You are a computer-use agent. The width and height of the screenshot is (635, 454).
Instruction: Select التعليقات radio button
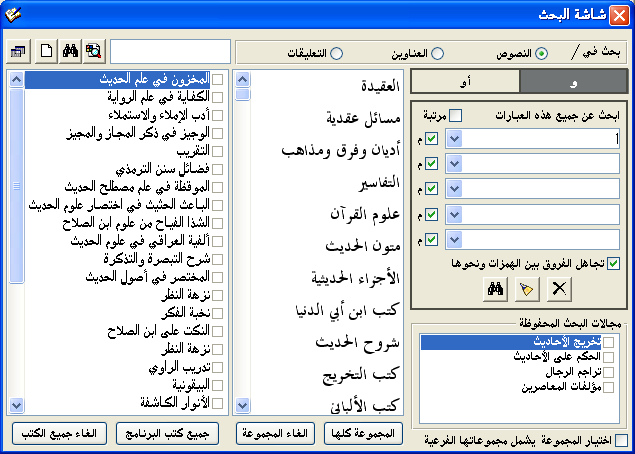[x=337, y=53]
